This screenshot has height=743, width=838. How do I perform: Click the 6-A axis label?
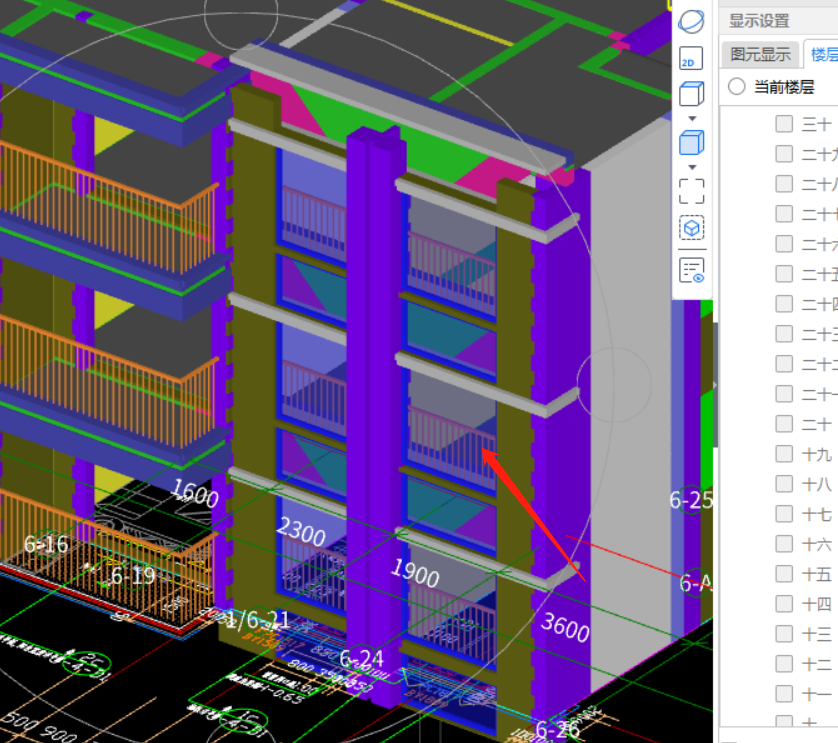pos(695,583)
